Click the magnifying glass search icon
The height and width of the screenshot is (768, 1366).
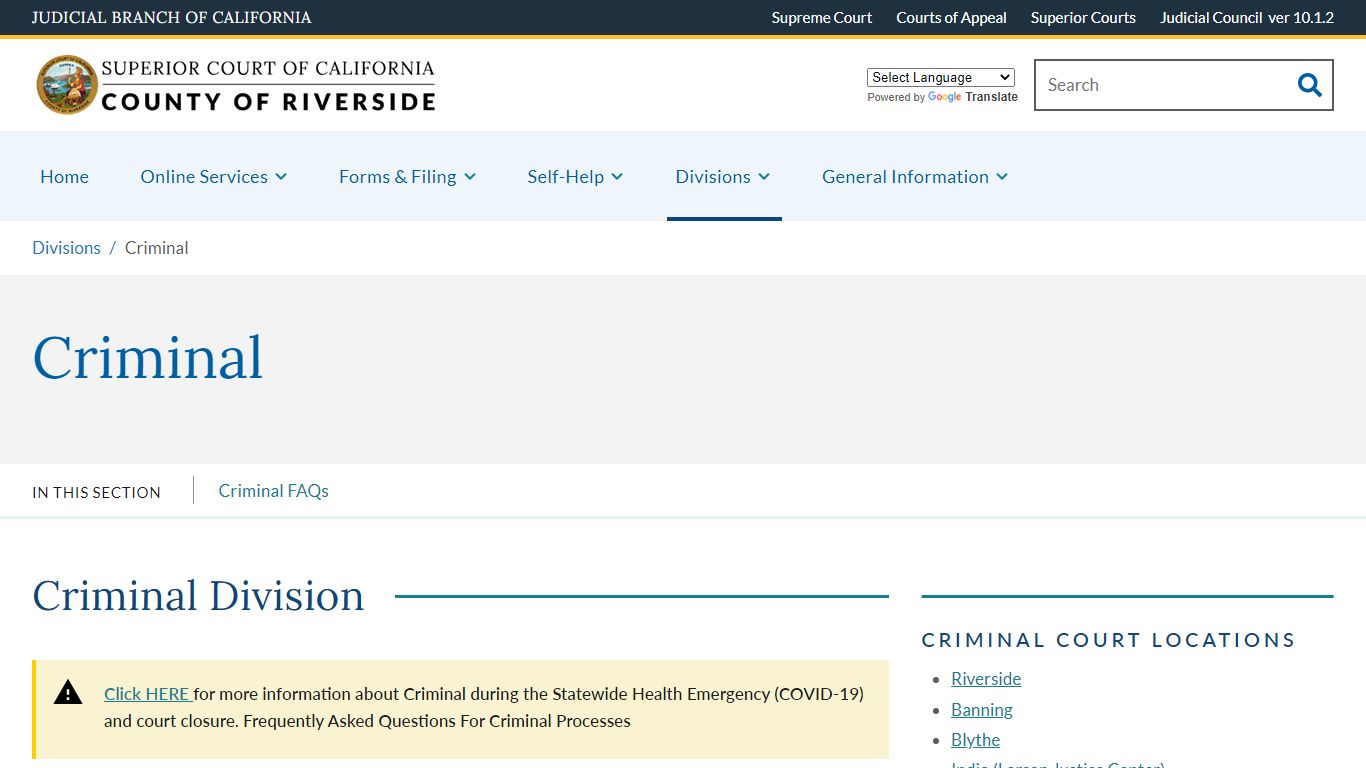[1309, 85]
